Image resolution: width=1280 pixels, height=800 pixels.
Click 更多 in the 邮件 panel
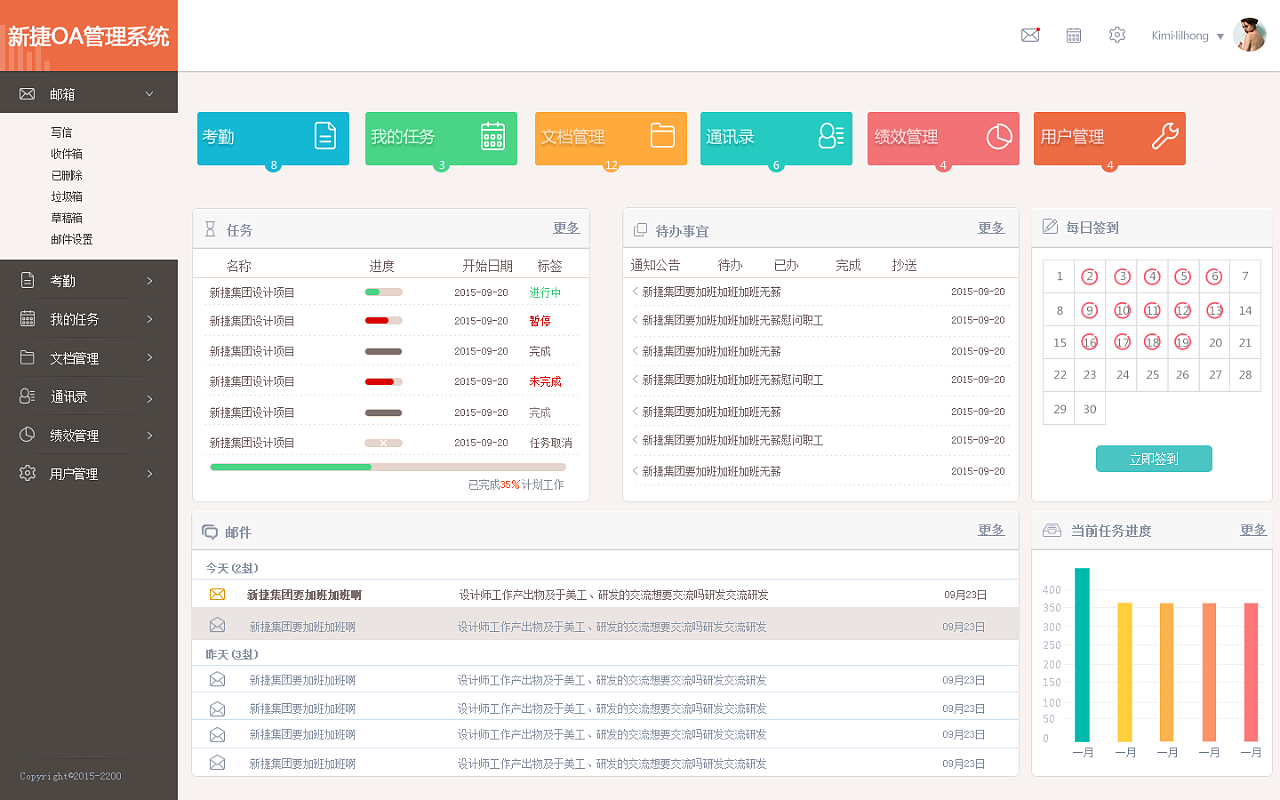click(x=991, y=530)
